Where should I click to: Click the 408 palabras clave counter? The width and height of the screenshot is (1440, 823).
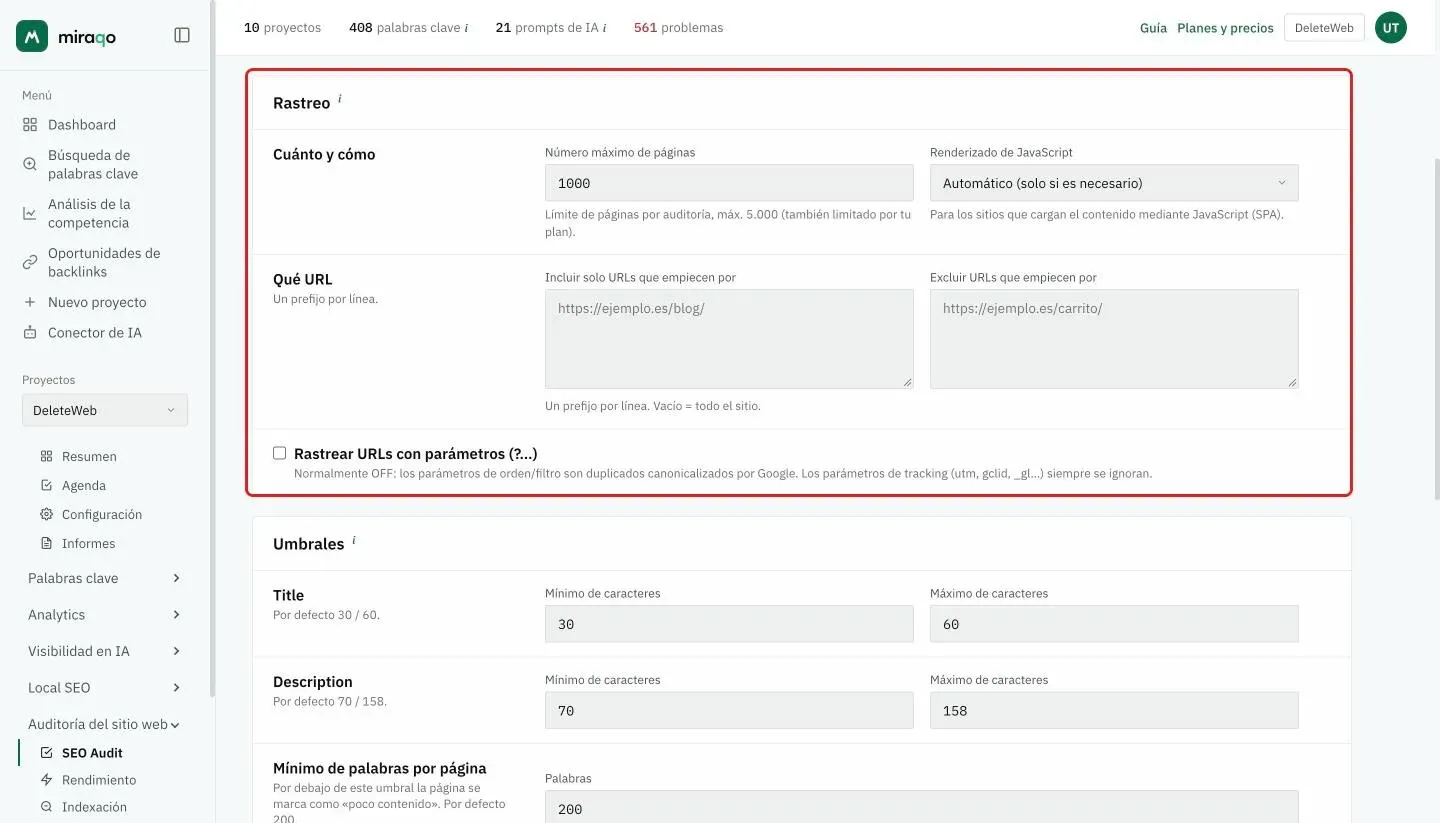tap(408, 28)
